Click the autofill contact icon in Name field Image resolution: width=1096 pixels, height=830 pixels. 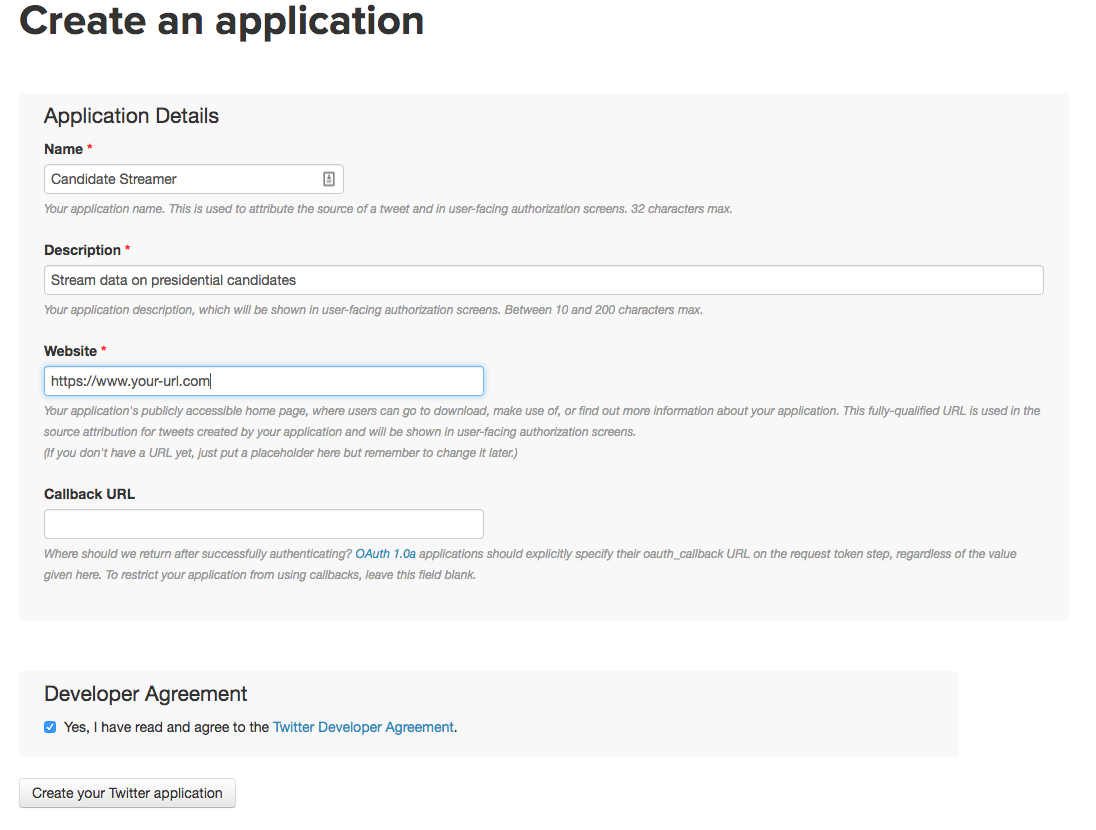click(x=329, y=179)
